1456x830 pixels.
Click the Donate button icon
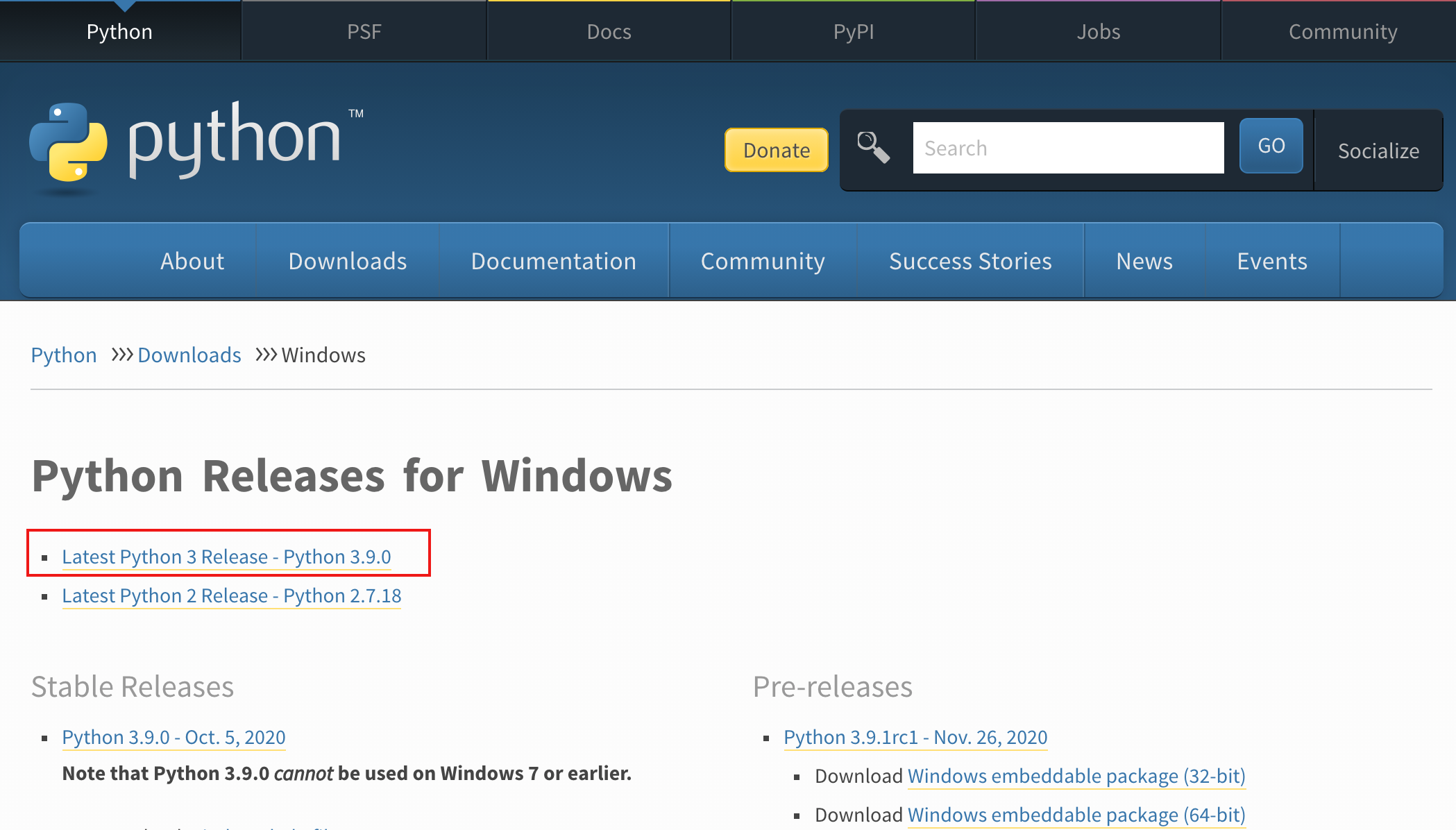tap(777, 150)
